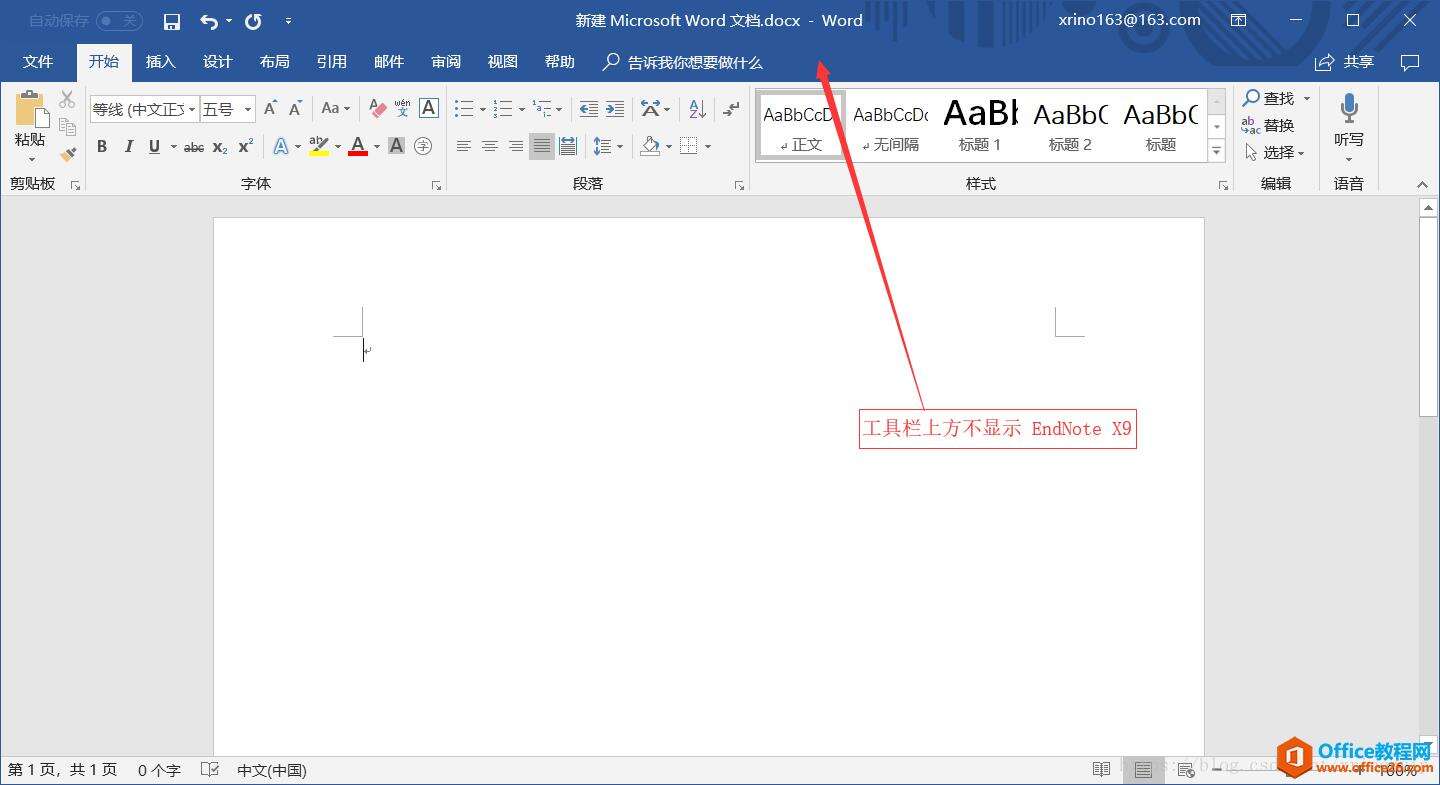Image resolution: width=1440 pixels, height=785 pixels.
Task: Open the font name dropdown
Action: click(191, 109)
